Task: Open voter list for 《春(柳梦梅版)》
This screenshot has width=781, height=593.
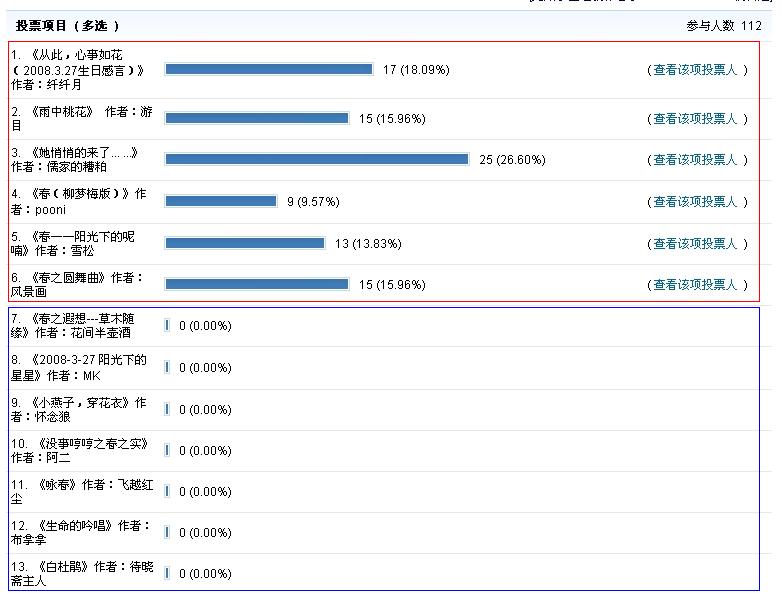Action: tap(694, 202)
